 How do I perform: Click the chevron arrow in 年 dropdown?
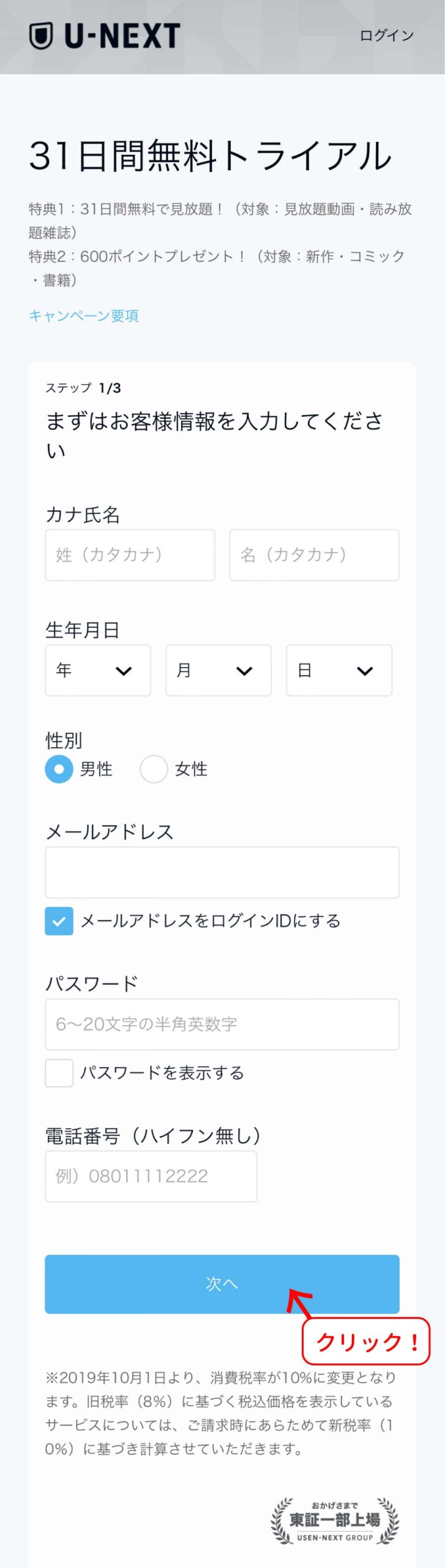pos(124,671)
